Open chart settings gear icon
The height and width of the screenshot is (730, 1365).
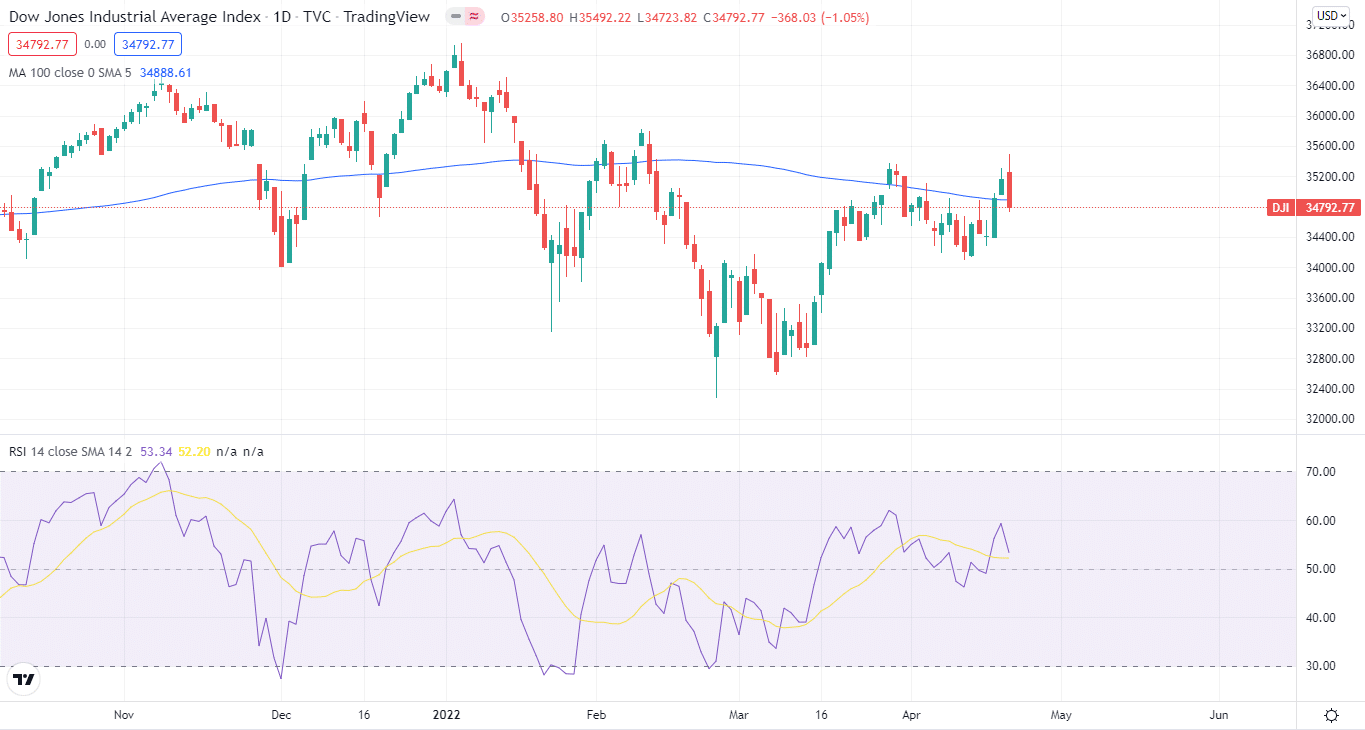(x=1332, y=715)
